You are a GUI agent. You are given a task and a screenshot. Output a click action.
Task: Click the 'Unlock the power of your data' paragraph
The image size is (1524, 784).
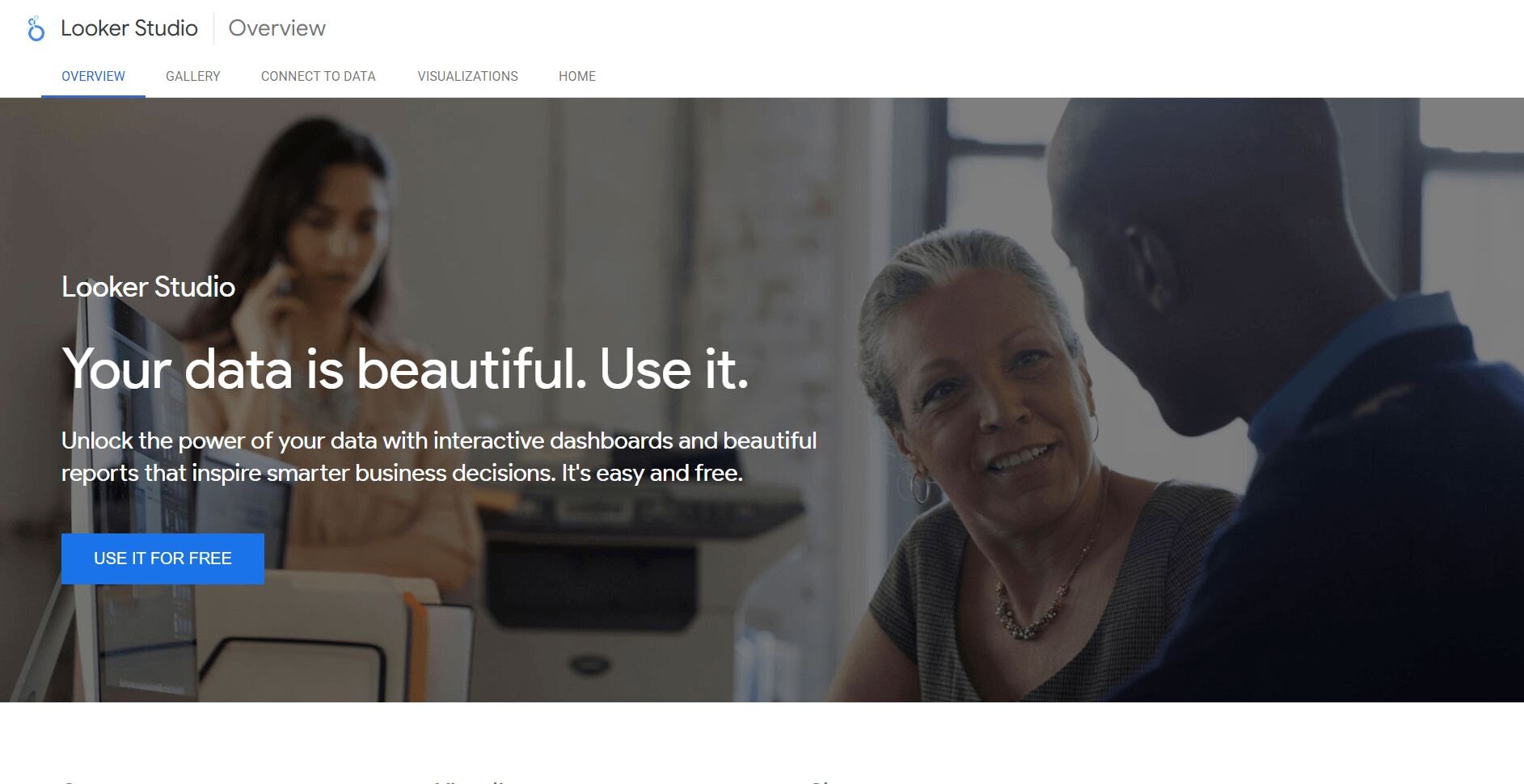click(439, 457)
